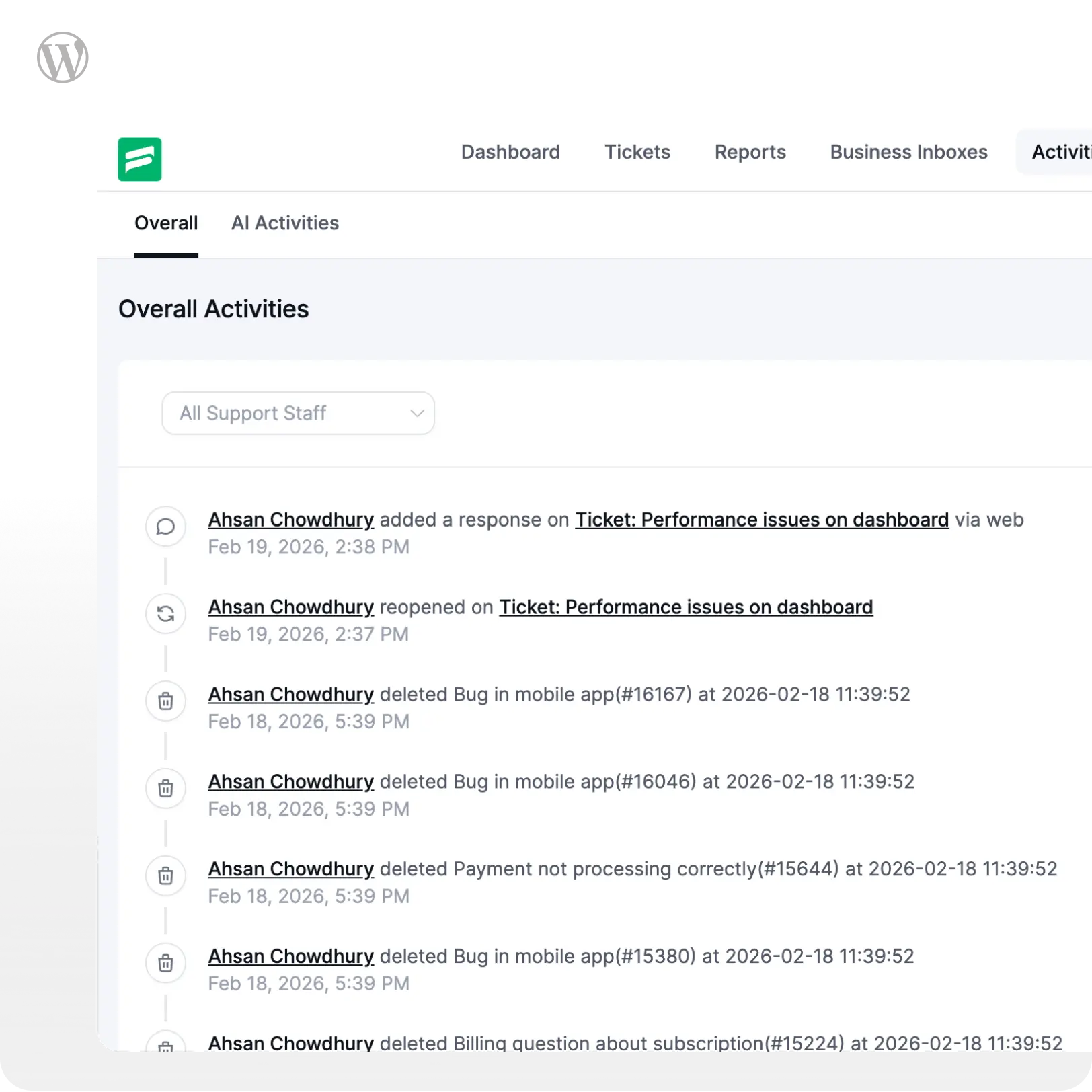Click the reopen icon beside the reopened ticket activity
Screen dimensions: 1092x1092
tap(165, 614)
